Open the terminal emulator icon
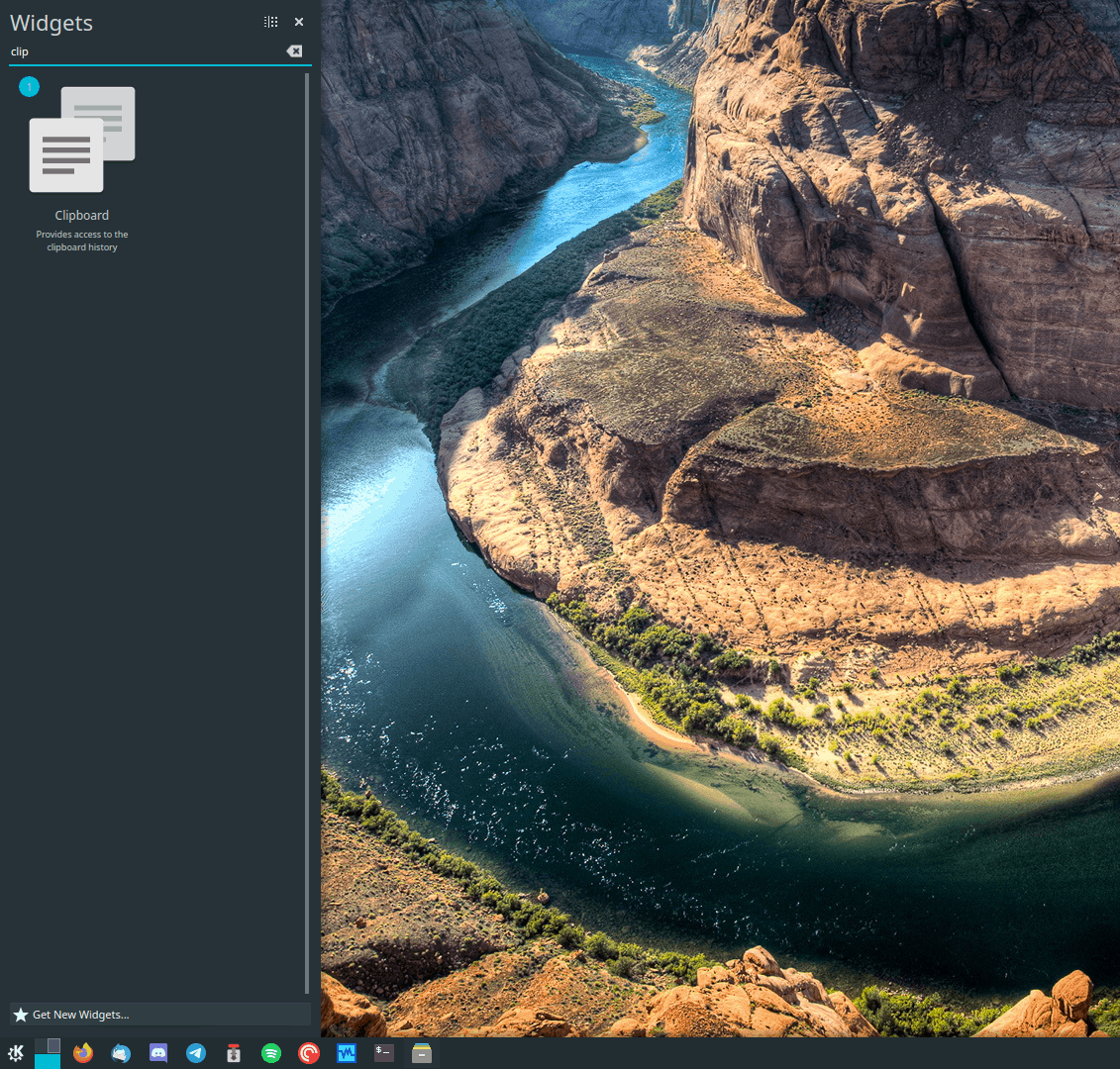Screen dimensions: 1120x1069 click(x=383, y=1053)
